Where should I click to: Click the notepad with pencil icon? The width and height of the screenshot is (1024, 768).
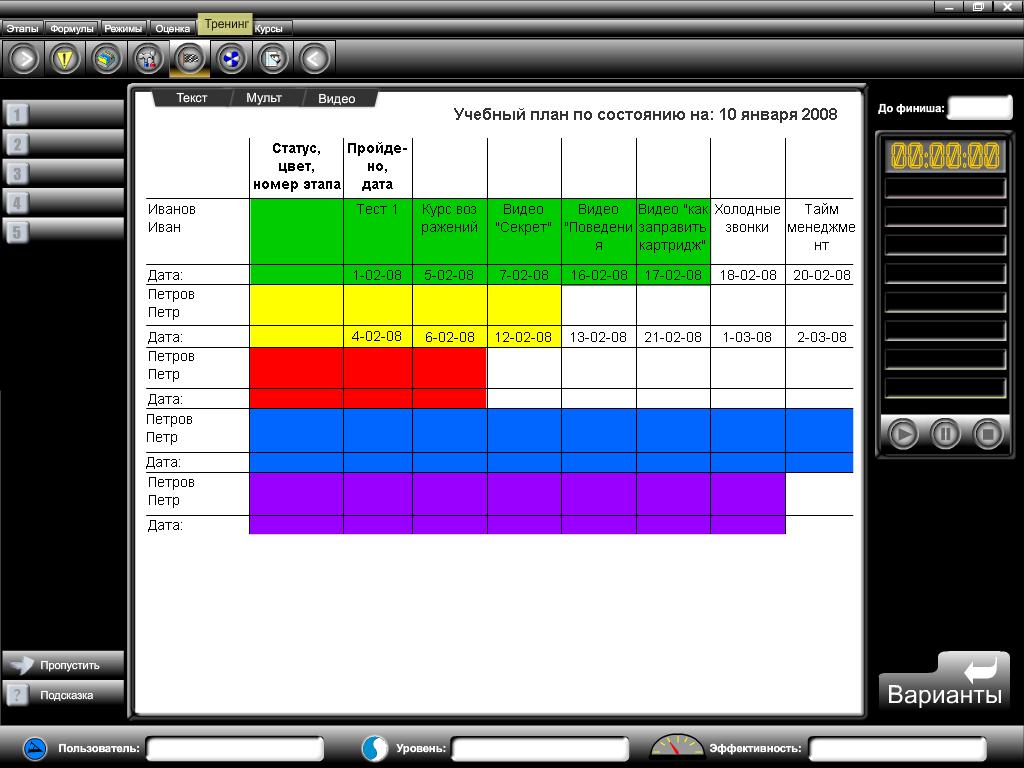[273, 59]
